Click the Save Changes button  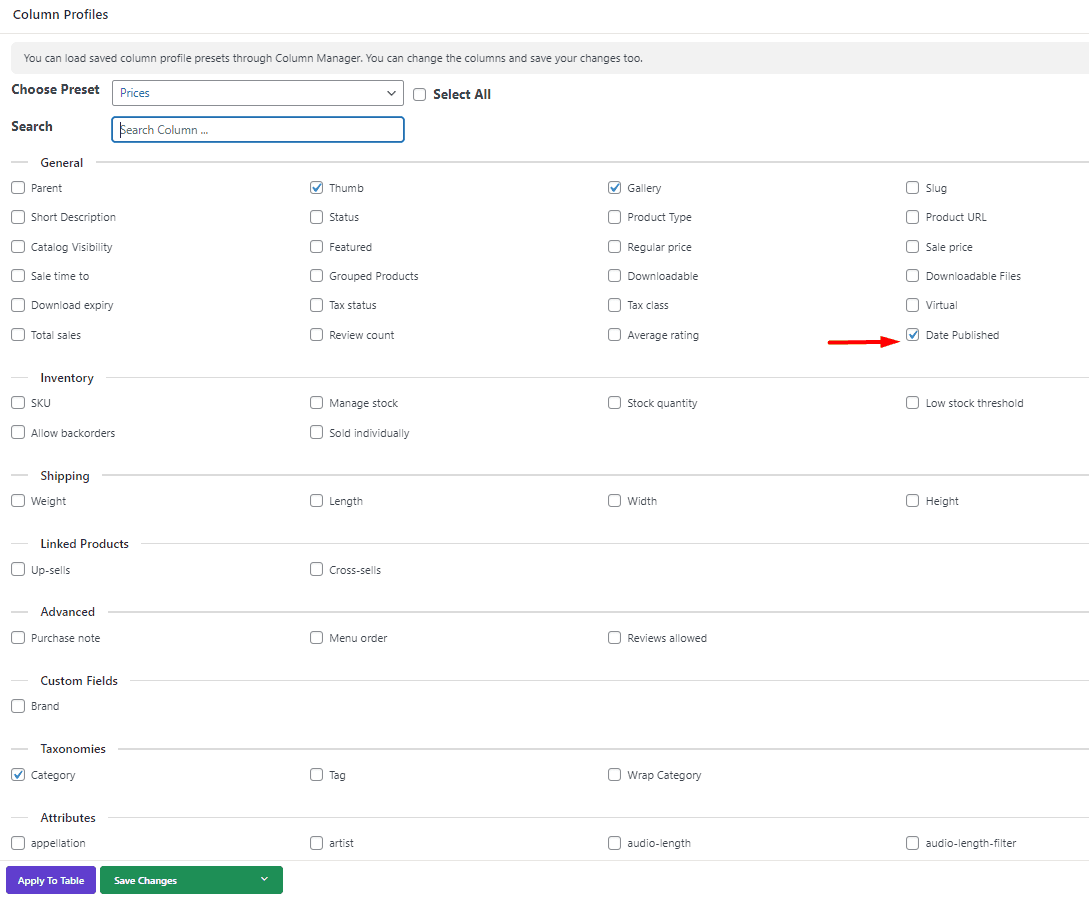(144, 880)
